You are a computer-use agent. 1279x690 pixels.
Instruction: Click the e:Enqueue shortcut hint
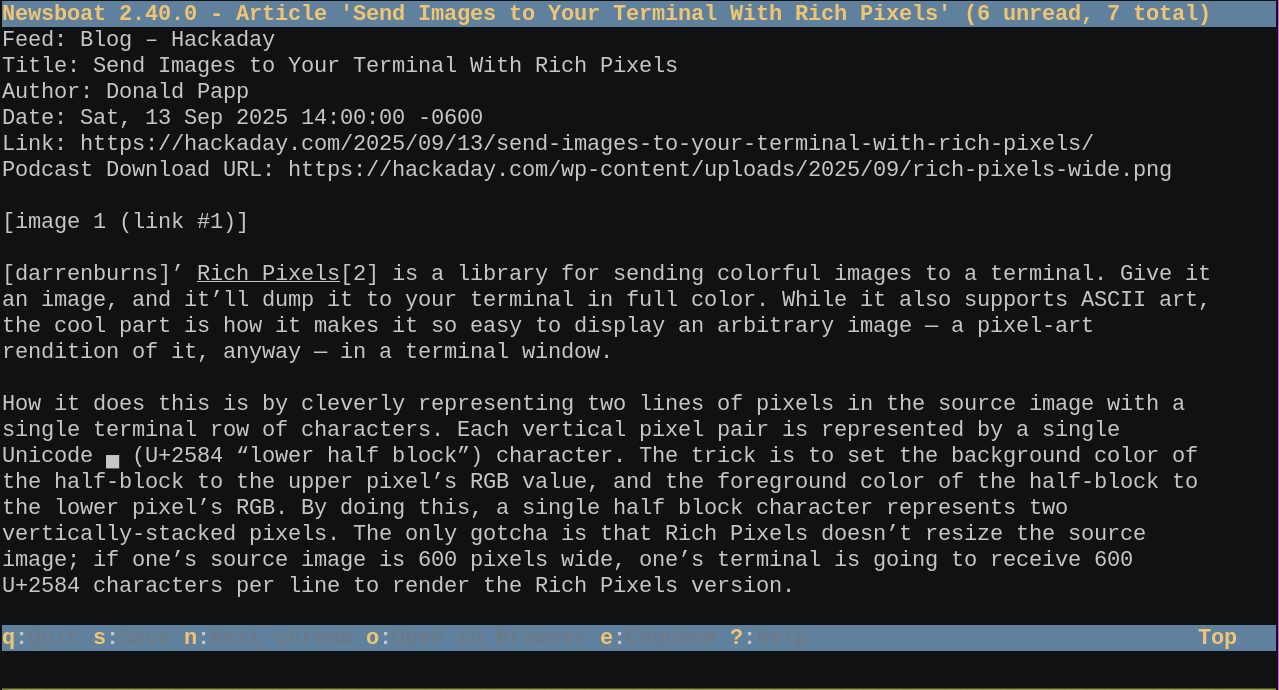pos(658,638)
